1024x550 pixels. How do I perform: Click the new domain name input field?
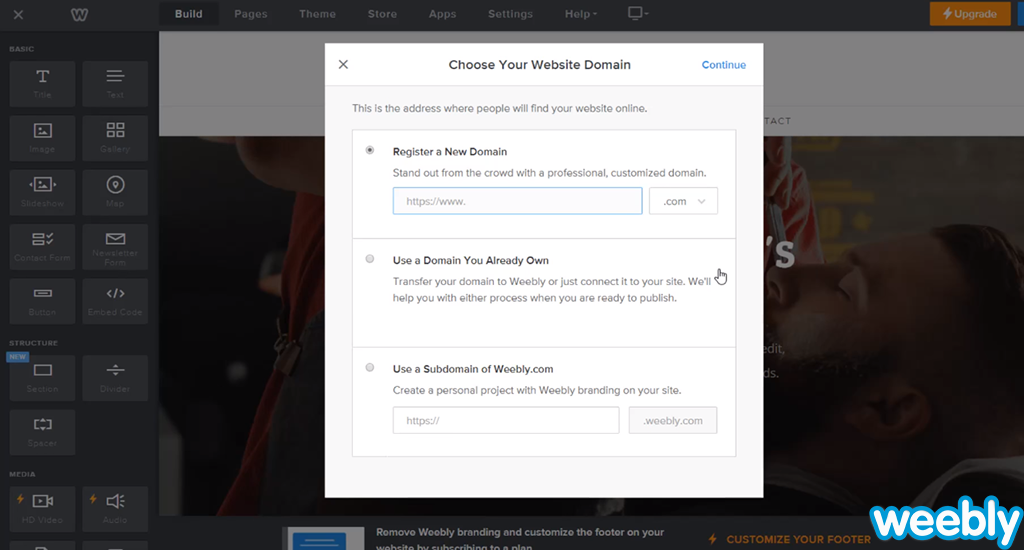coord(517,201)
